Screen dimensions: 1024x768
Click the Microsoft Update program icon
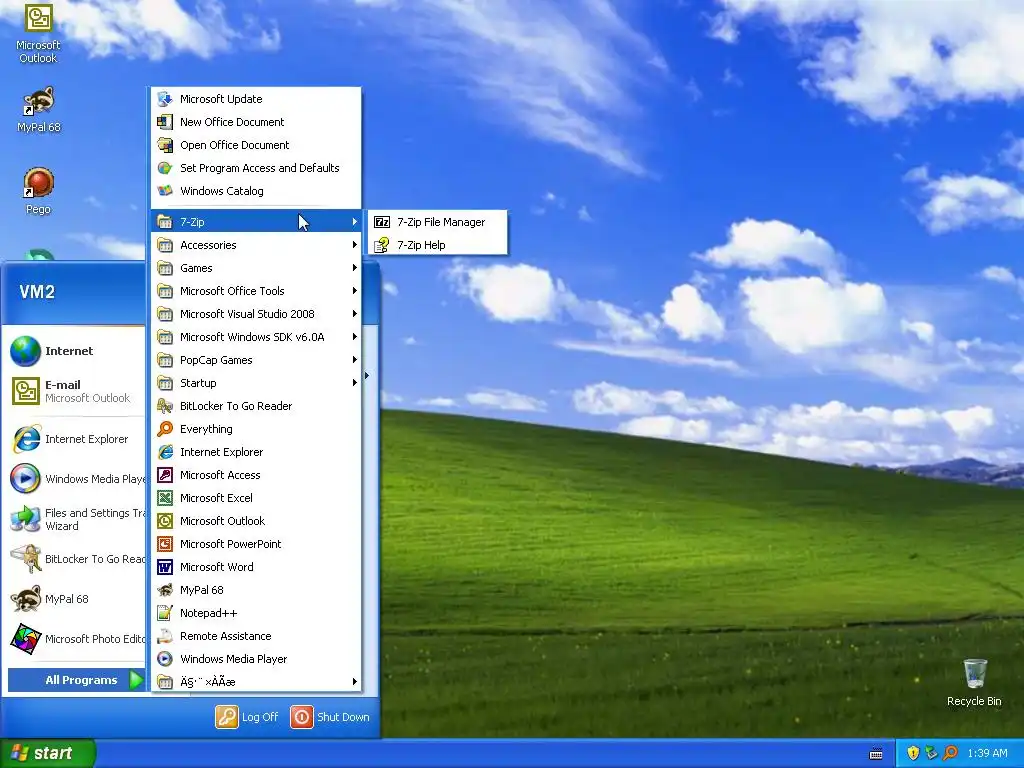pyautogui.click(x=165, y=99)
